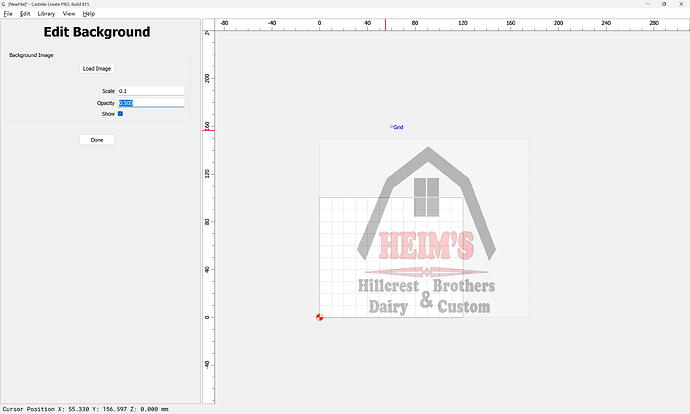Open the Library menu
Image resolution: width=690 pixels, height=414 pixels.
tap(46, 14)
